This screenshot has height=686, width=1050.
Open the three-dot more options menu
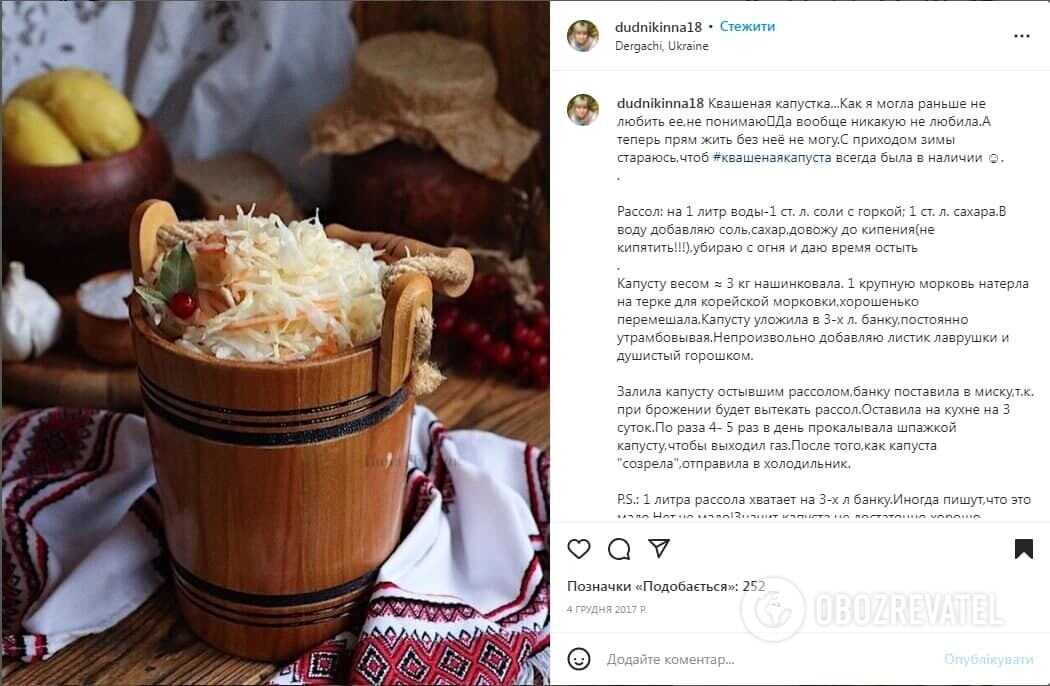tap(1022, 36)
